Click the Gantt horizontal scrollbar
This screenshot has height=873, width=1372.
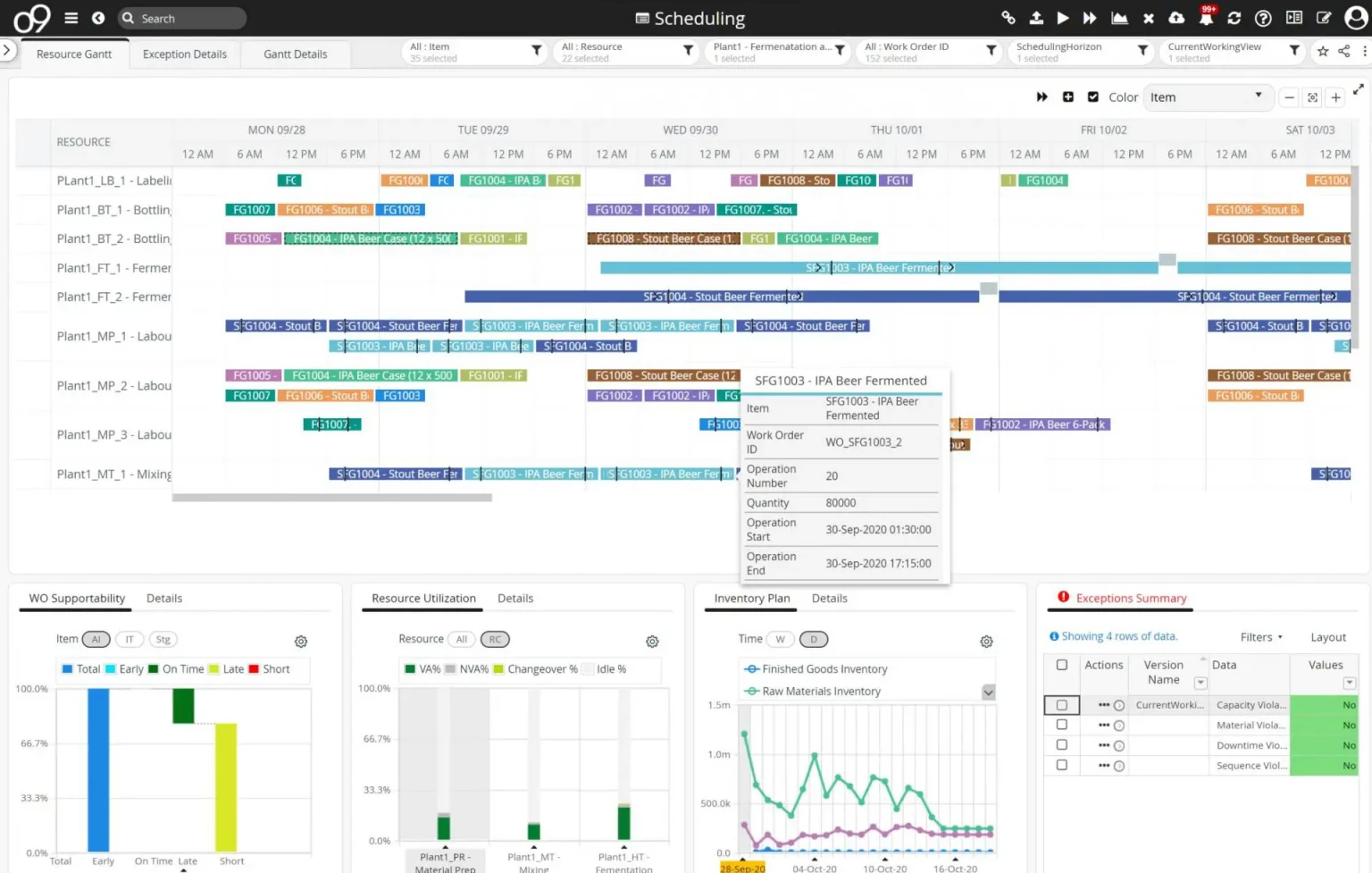tap(331, 498)
